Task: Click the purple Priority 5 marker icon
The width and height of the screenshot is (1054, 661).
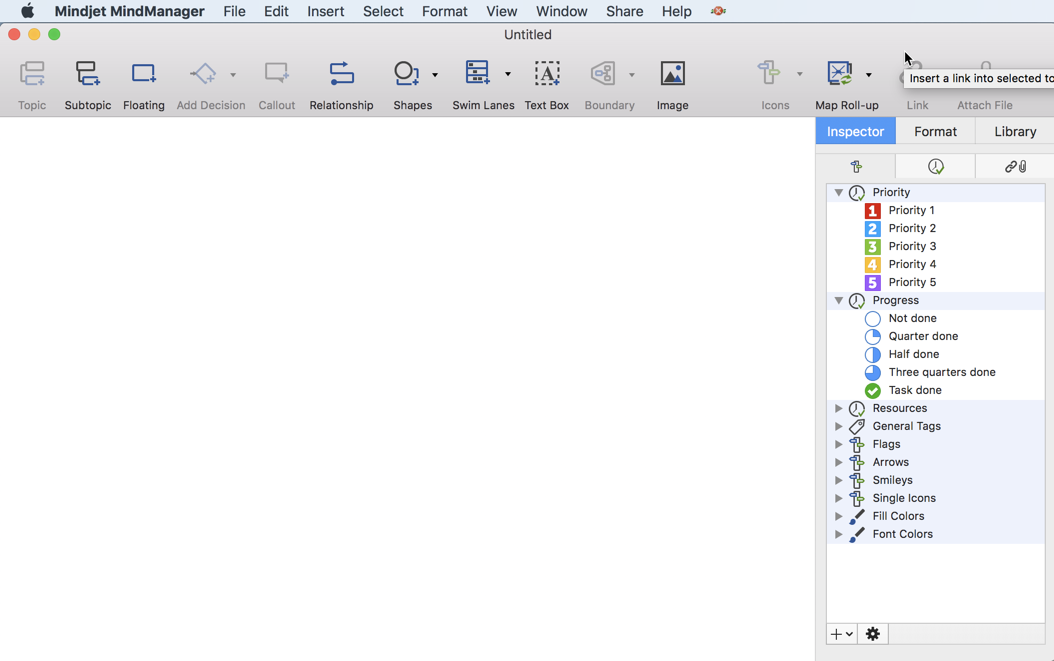Action: [873, 282]
